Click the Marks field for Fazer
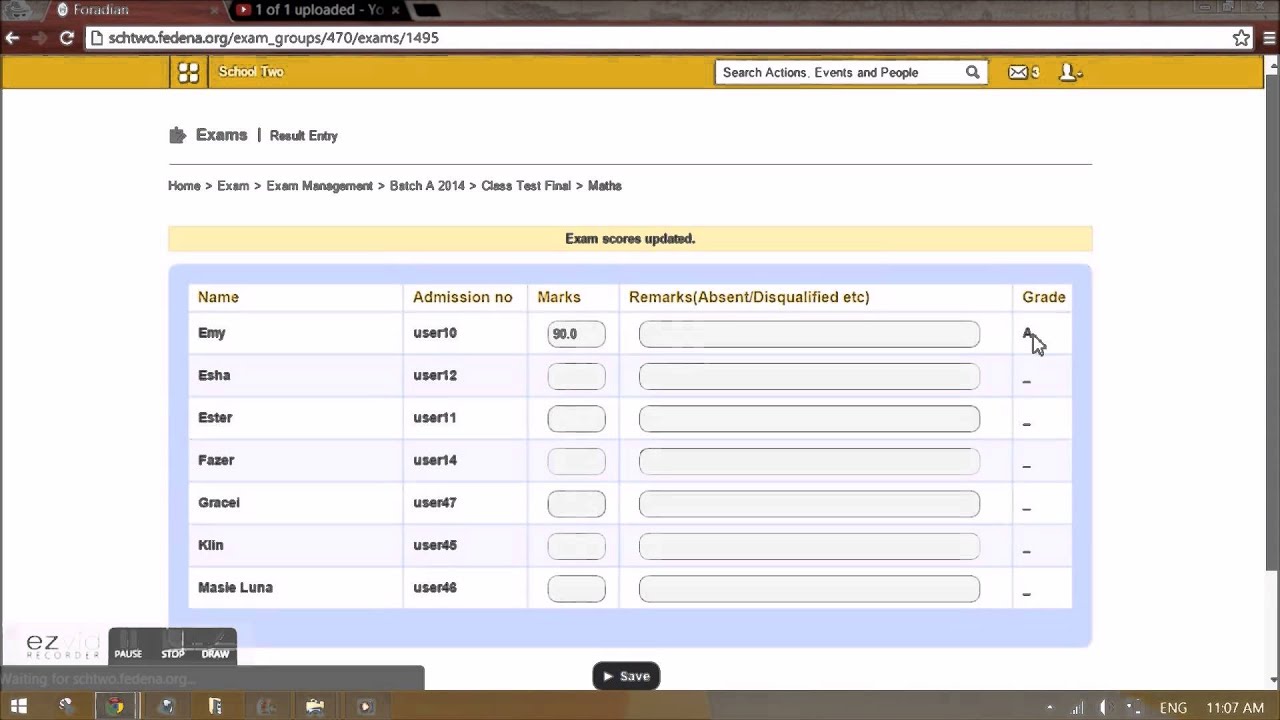1280x720 pixels. pos(576,461)
